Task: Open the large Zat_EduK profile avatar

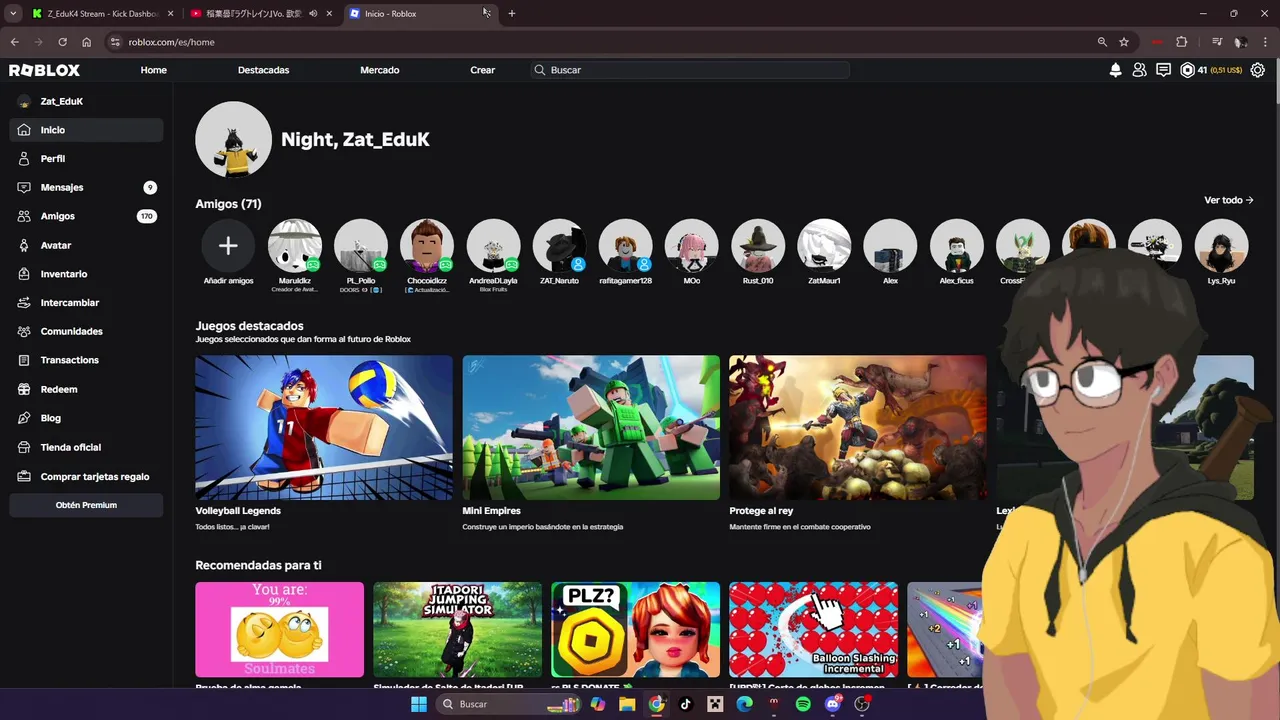Action: (x=233, y=139)
